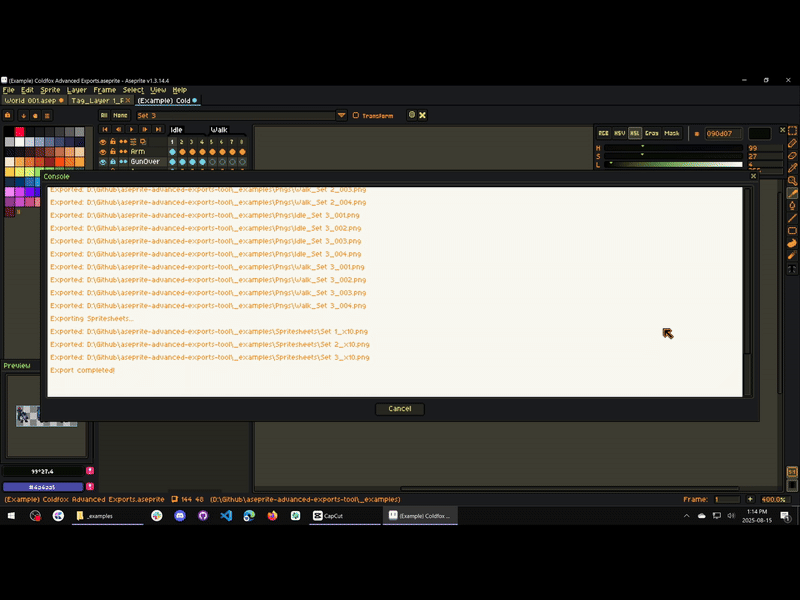
Task: Click the All button
Action: coord(104,115)
